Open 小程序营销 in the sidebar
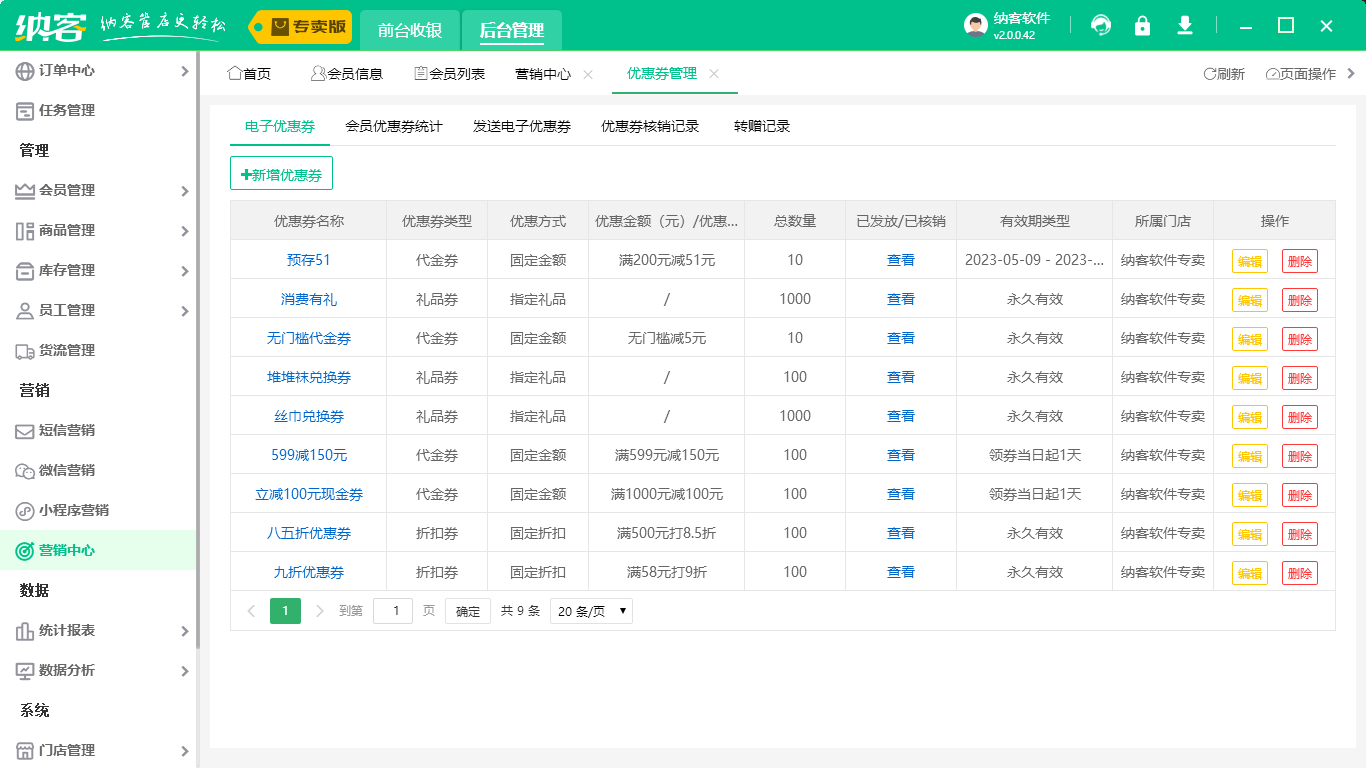Image resolution: width=1366 pixels, height=768 pixels. tap(73, 510)
